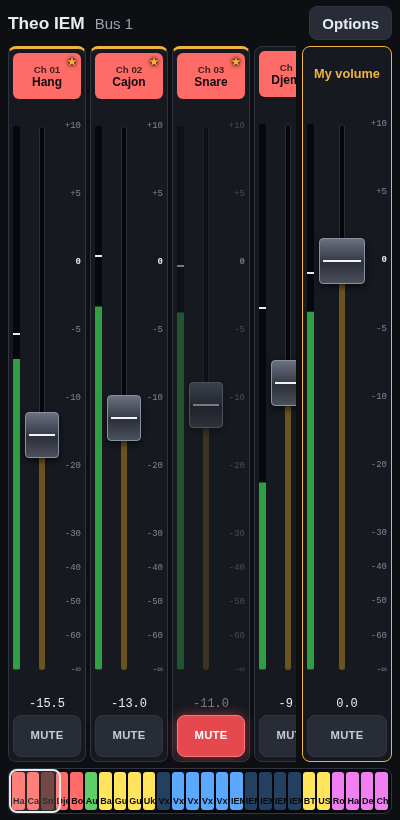The width and height of the screenshot is (400, 820).
Task: Click the Theo IEM mix title
Action: [46, 24]
